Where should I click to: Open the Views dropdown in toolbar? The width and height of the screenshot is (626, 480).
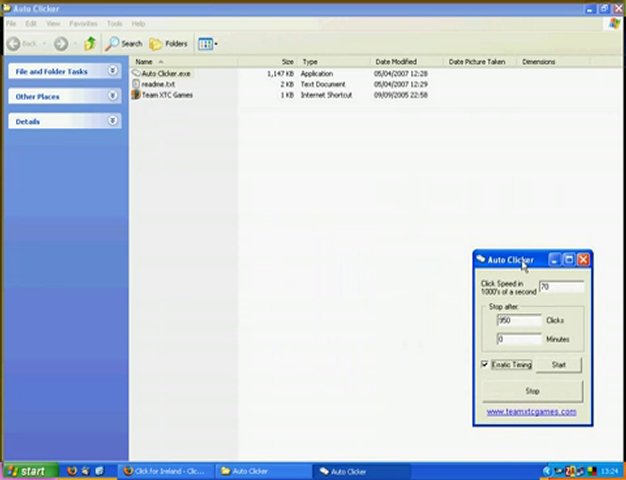(x=208, y=43)
